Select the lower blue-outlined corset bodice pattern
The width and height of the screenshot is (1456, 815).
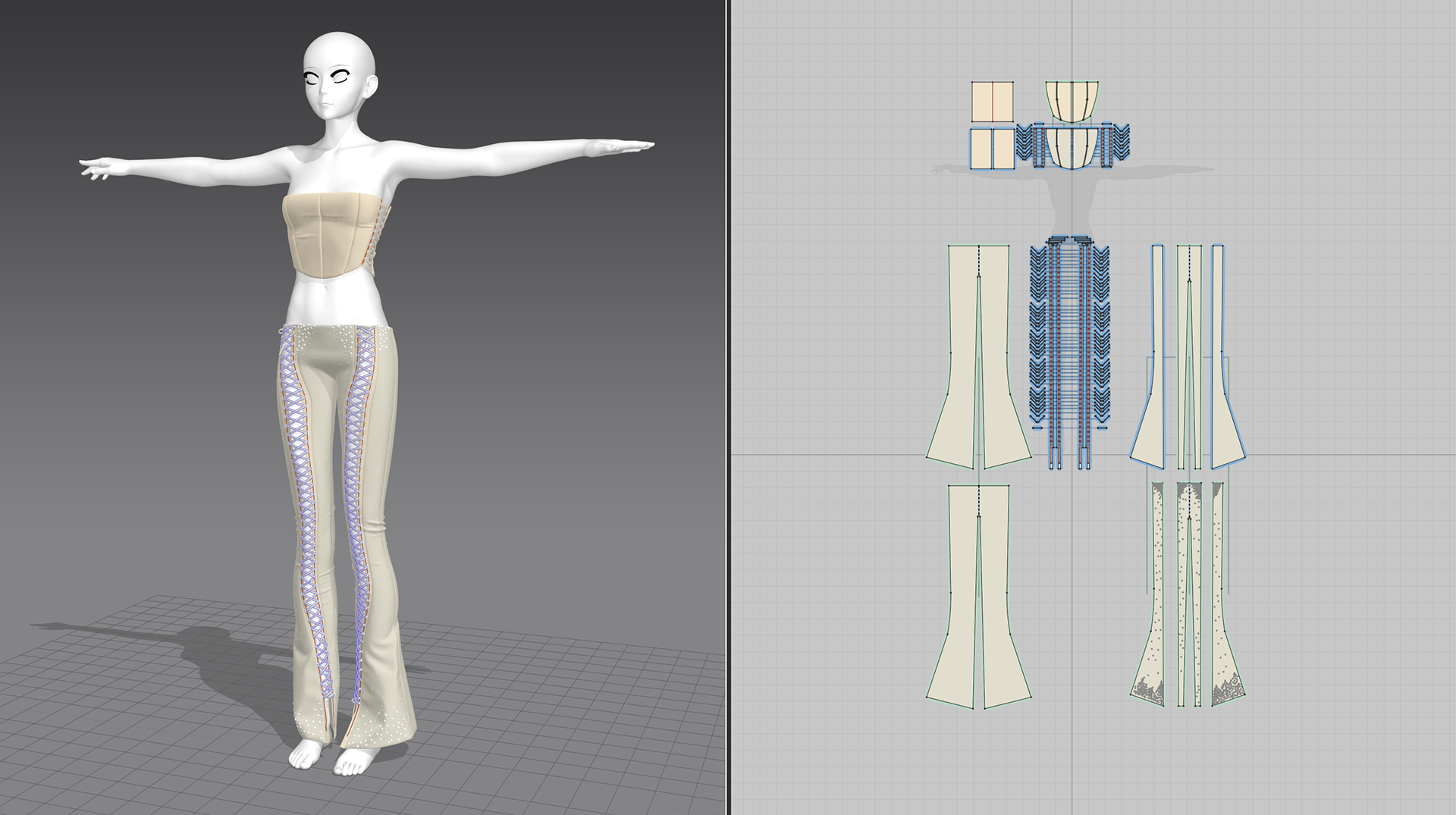1072,148
